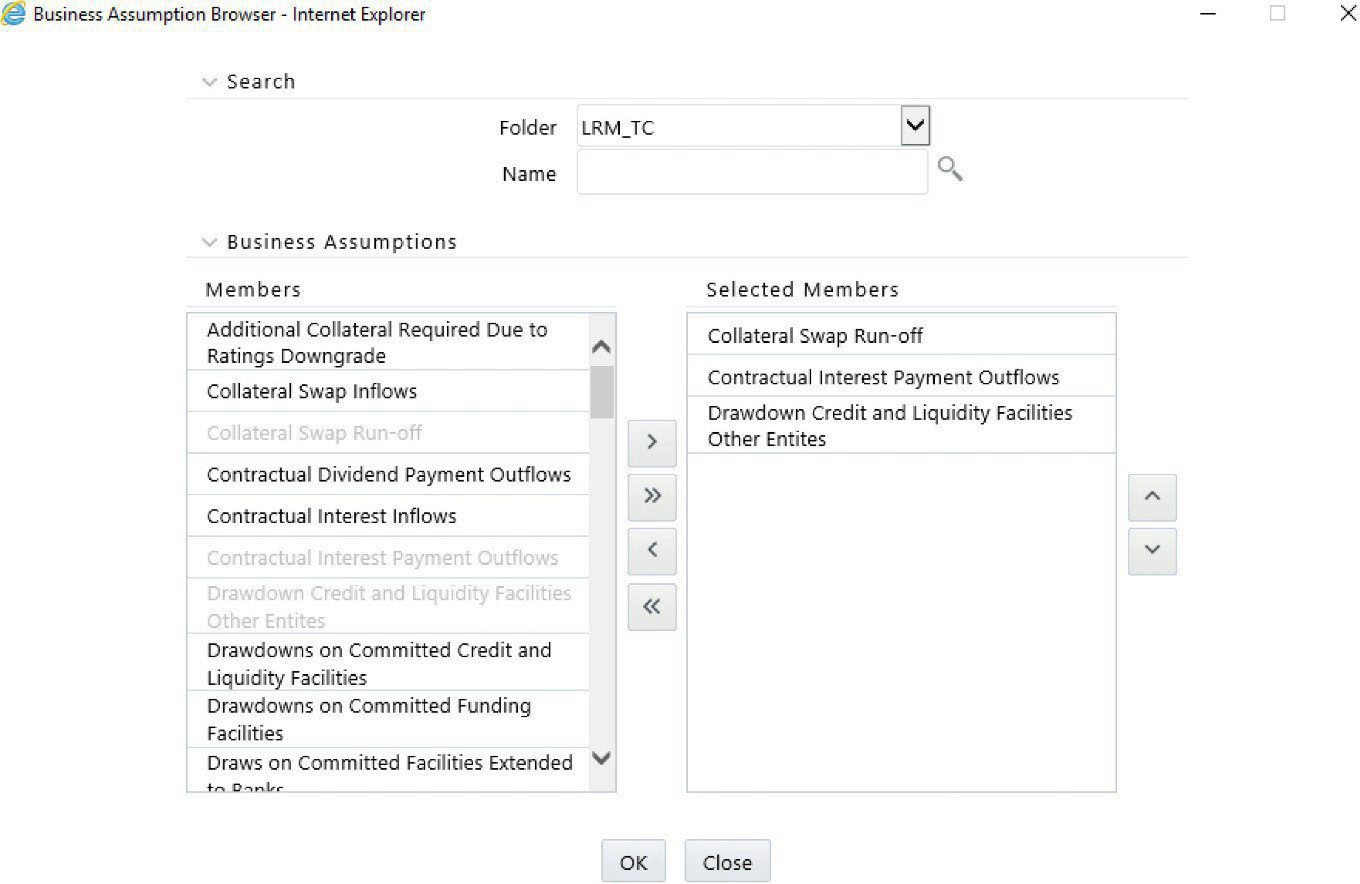The width and height of the screenshot is (1360, 884).
Task: Remove selected member with single left arrow
Action: pos(652,550)
